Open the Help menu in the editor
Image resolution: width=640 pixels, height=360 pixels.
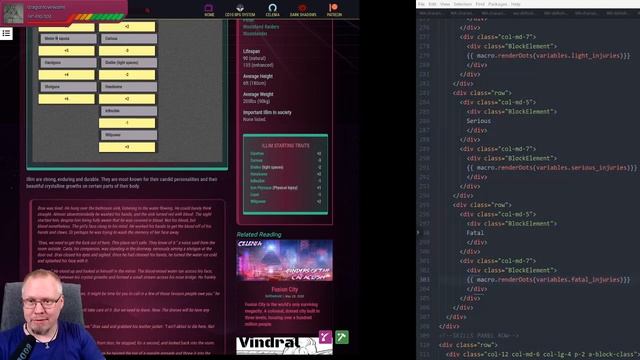[516, 4]
